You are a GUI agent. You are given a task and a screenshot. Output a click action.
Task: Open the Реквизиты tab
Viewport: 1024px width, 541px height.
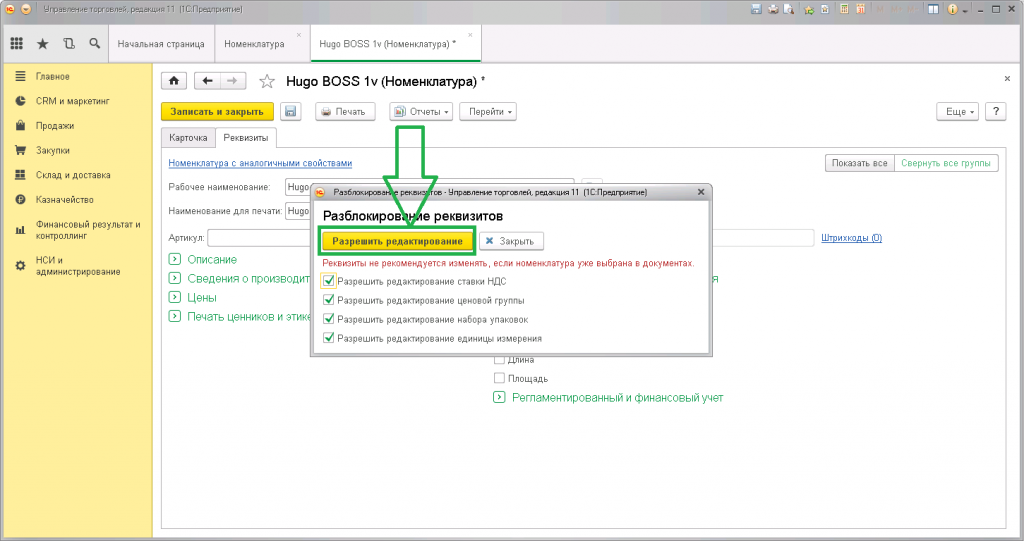point(246,138)
